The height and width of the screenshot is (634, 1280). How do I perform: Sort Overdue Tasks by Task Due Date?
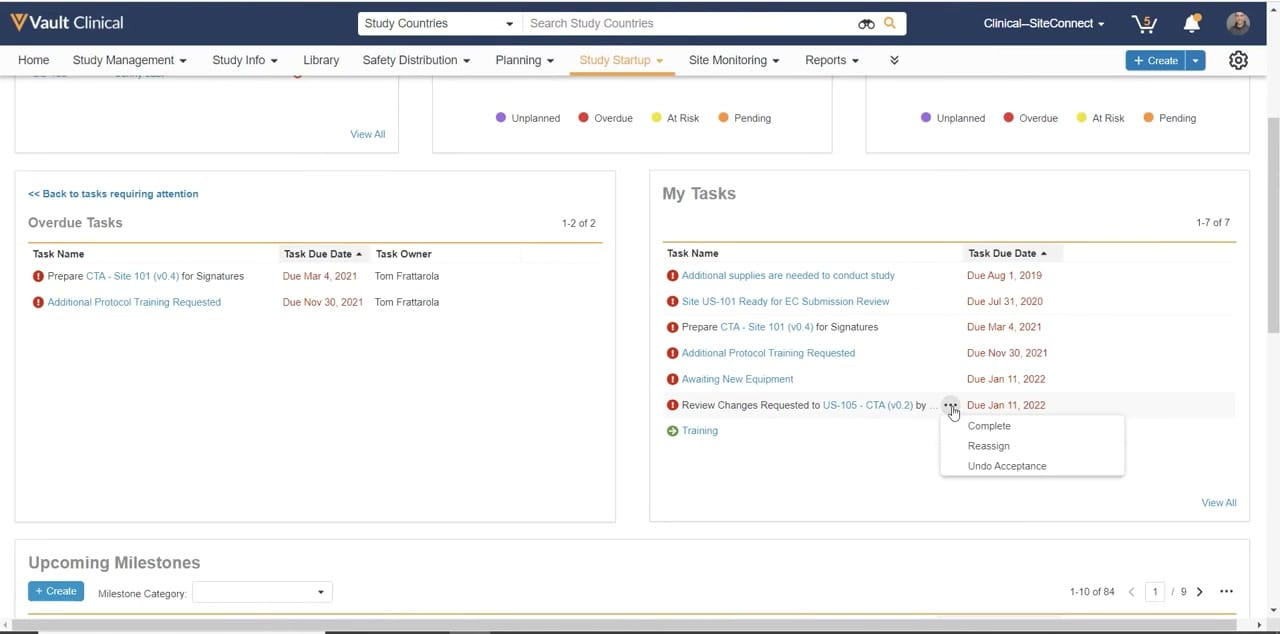[x=323, y=254]
